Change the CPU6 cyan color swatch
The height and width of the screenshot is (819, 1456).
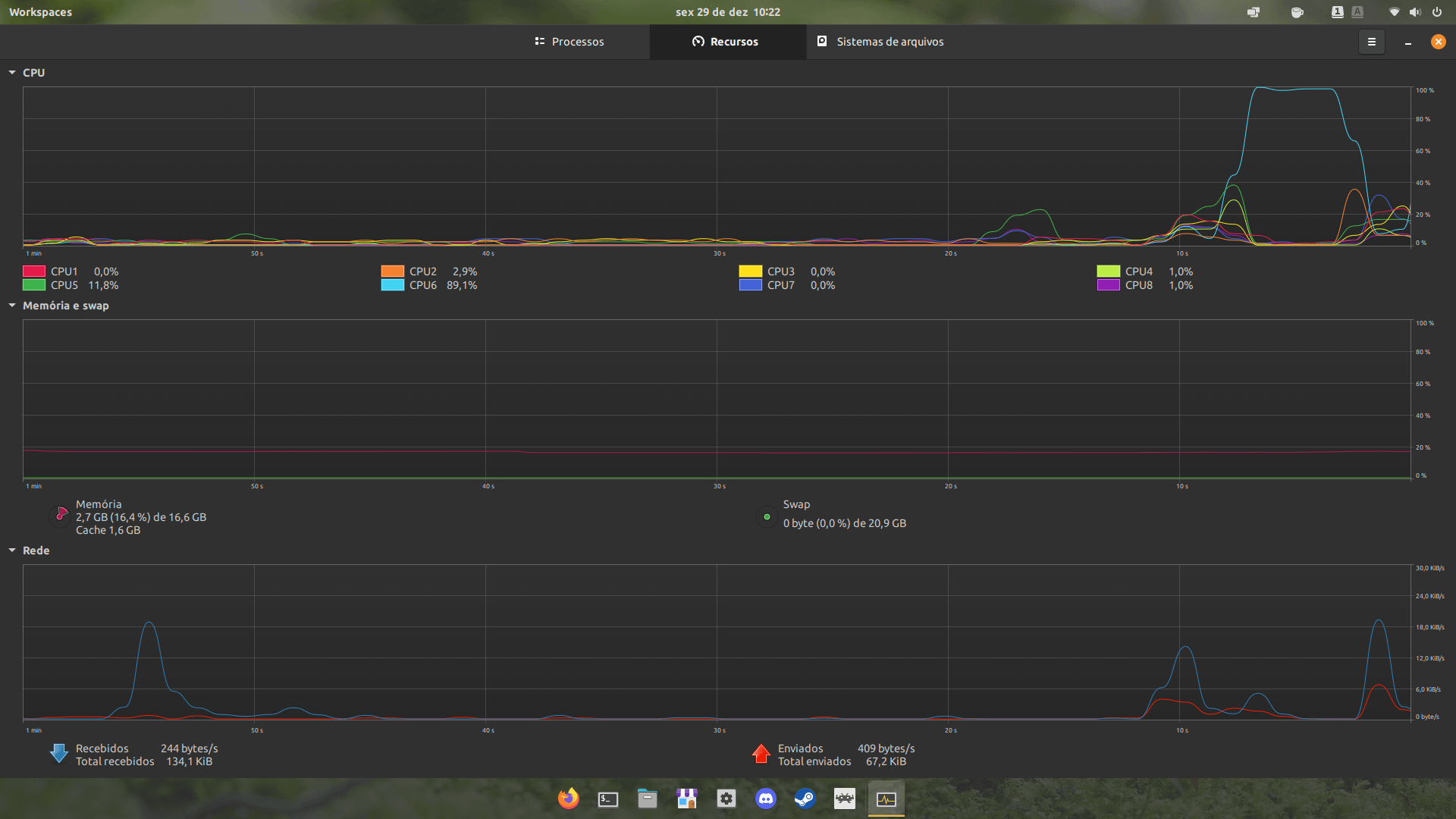click(392, 285)
